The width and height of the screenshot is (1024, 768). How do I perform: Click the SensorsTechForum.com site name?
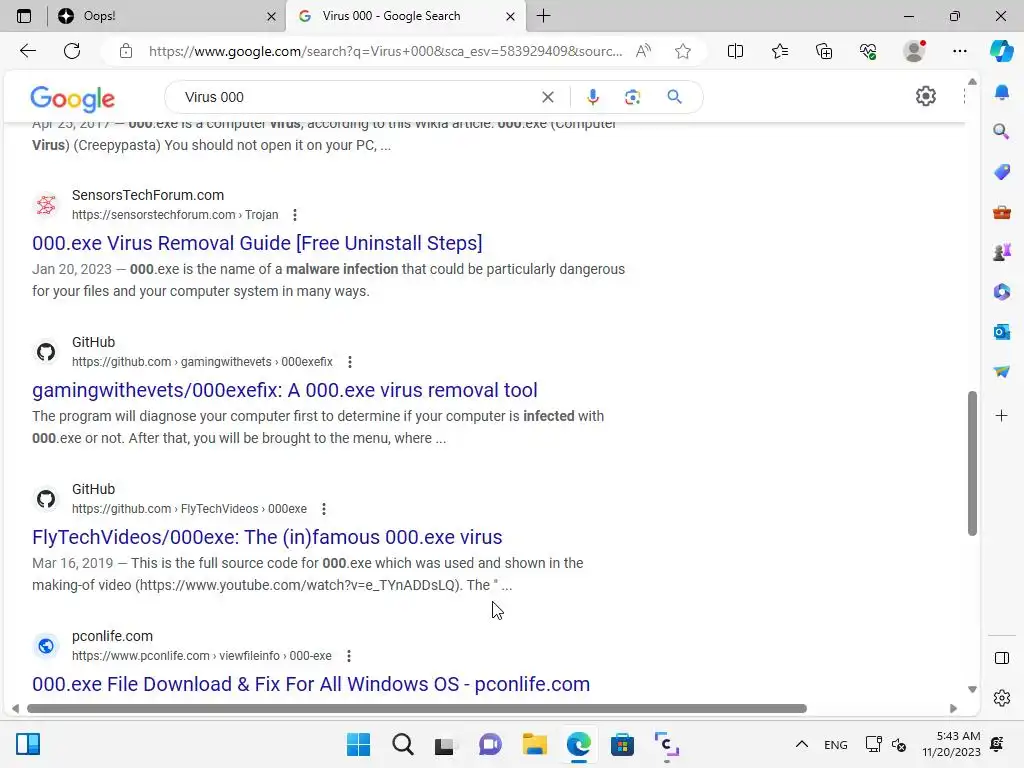[x=148, y=195]
